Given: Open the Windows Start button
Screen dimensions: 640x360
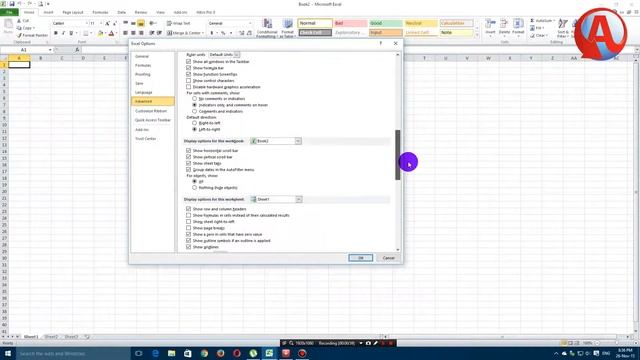Looking at the screenshot, I should point(8,353).
